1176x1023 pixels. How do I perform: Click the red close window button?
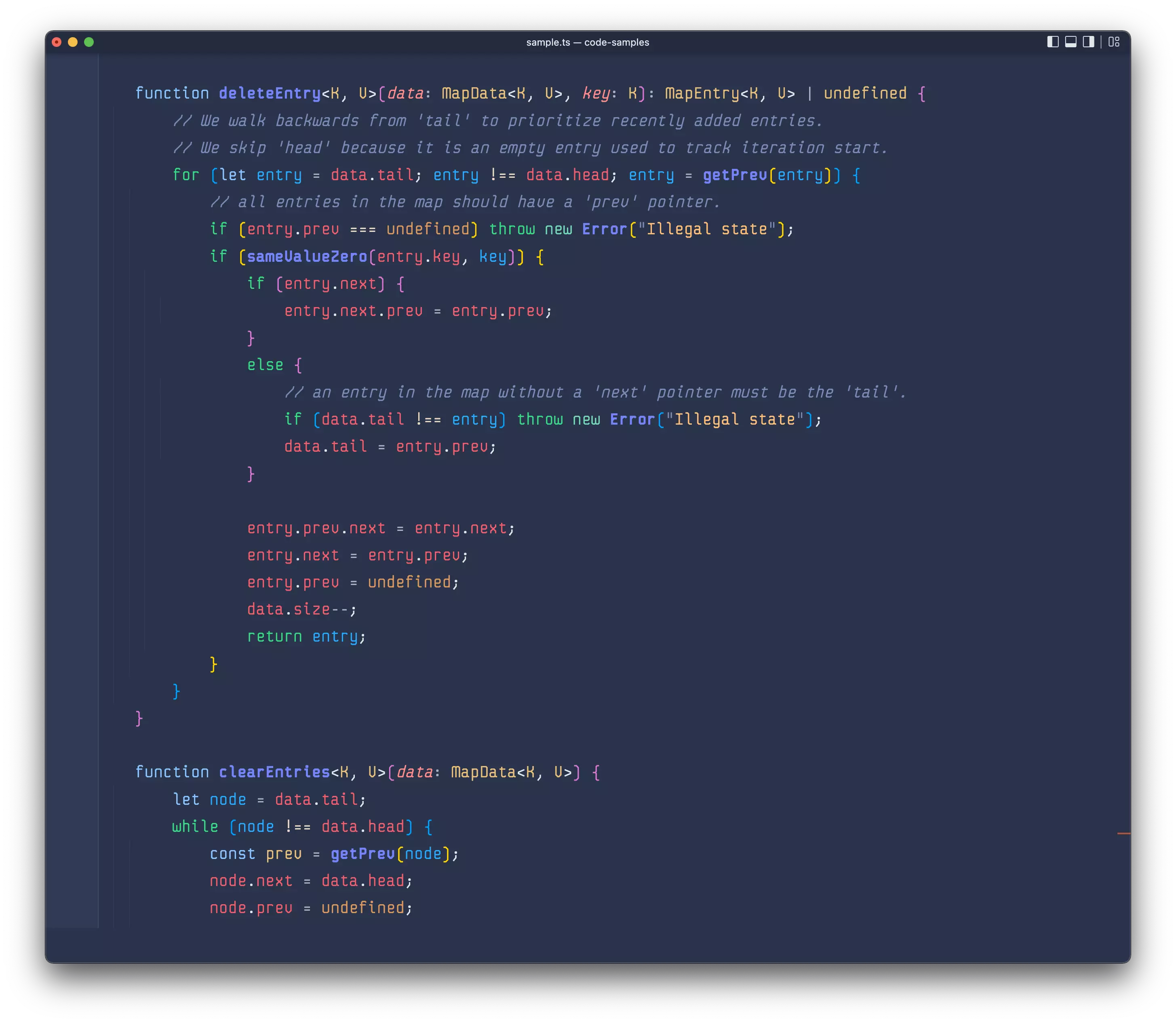click(x=57, y=42)
